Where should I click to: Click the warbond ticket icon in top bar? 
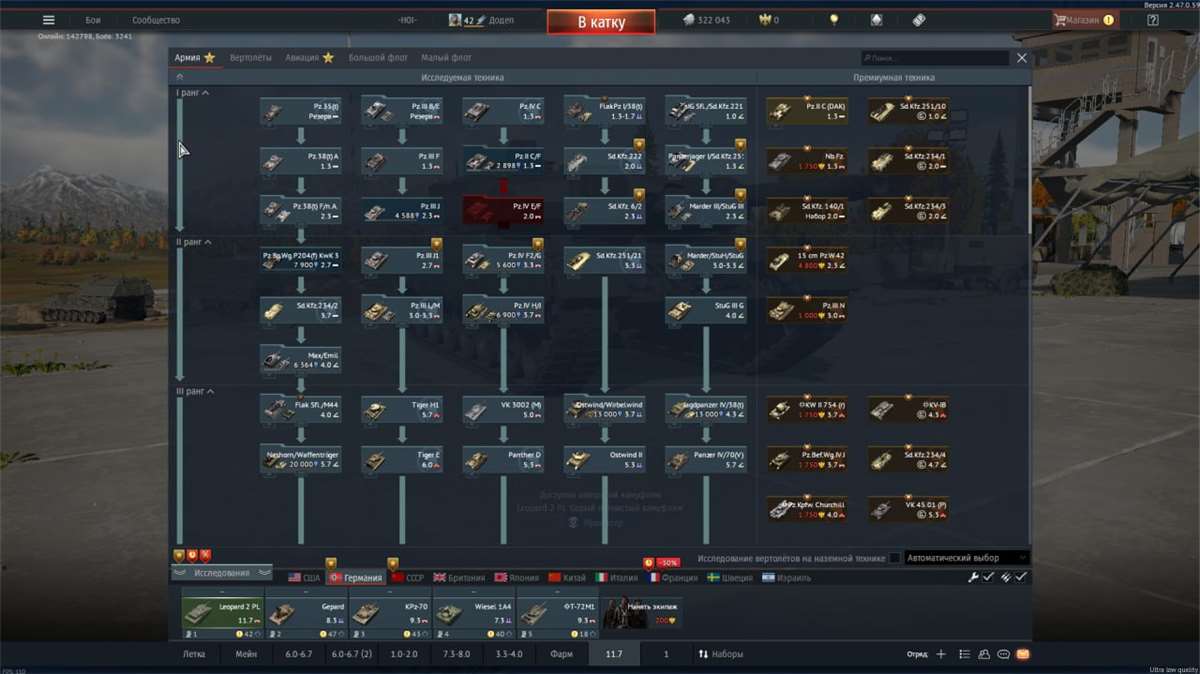tap(919, 20)
